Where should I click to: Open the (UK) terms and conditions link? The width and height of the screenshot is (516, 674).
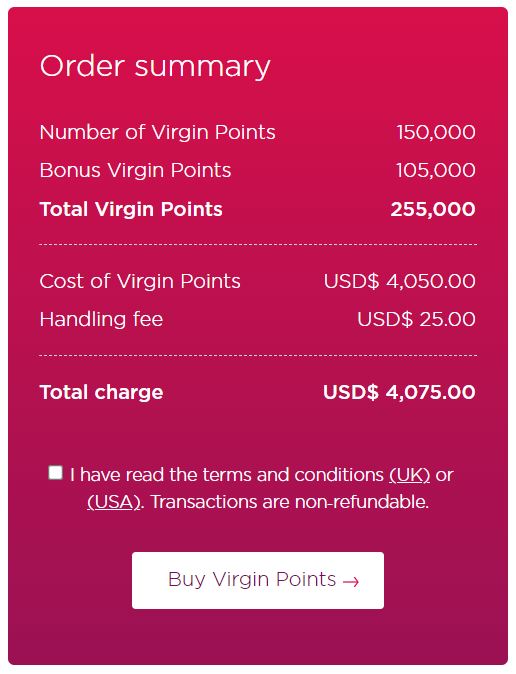(x=409, y=475)
